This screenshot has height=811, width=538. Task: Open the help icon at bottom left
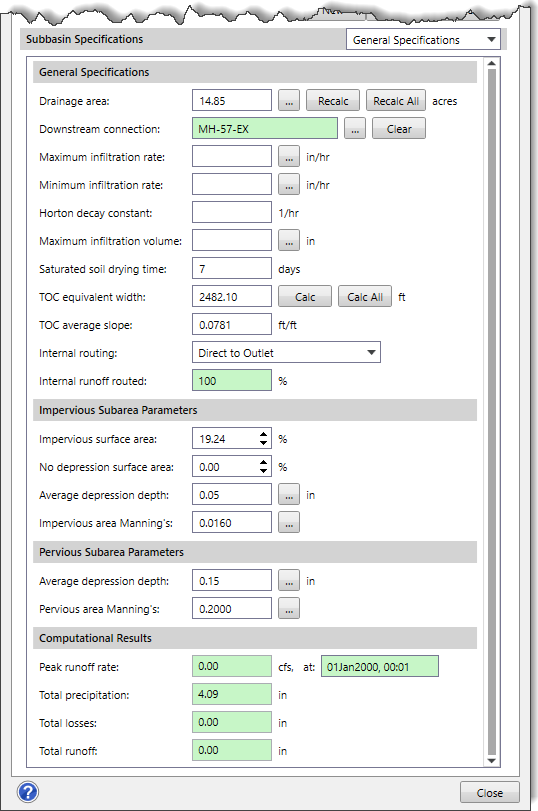[x=28, y=792]
